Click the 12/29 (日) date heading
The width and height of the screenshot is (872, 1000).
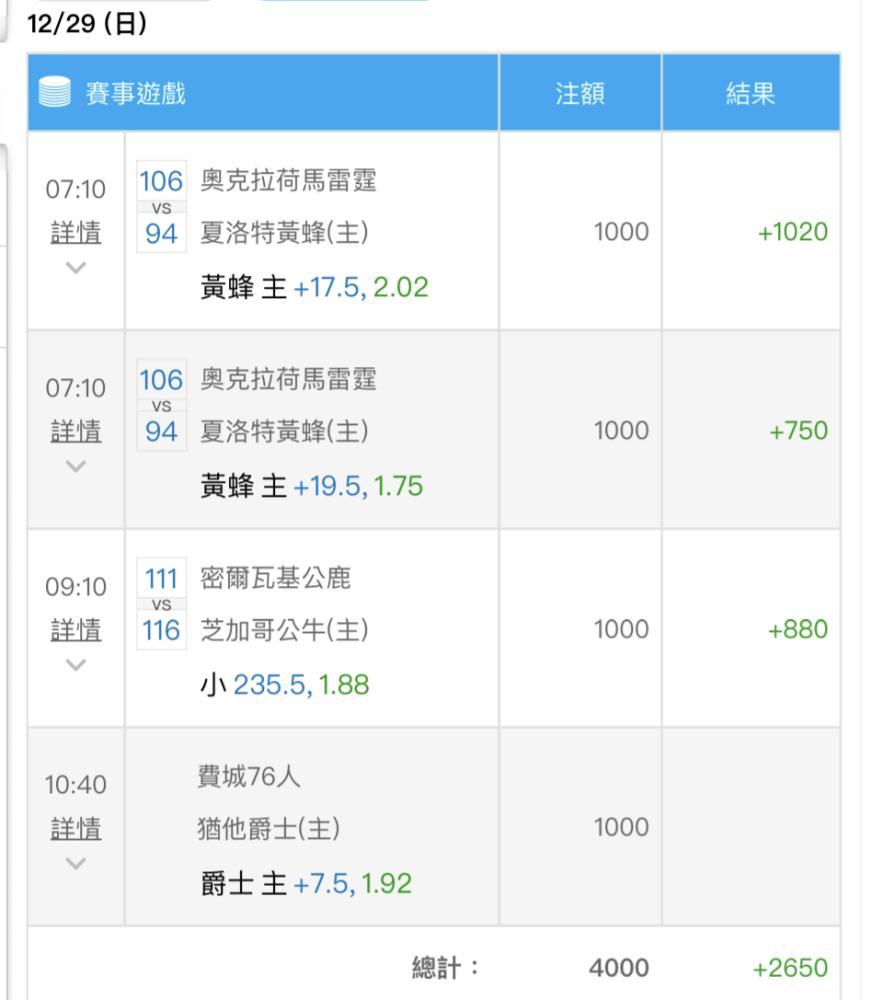click(87, 24)
